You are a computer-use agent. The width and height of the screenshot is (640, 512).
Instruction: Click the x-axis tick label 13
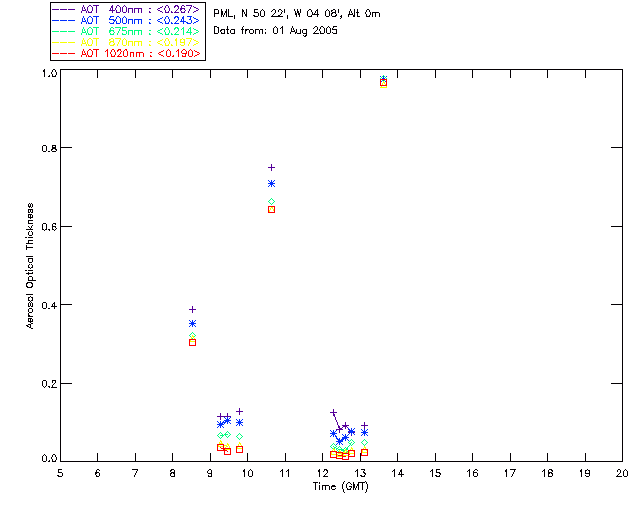click(360, 473)
